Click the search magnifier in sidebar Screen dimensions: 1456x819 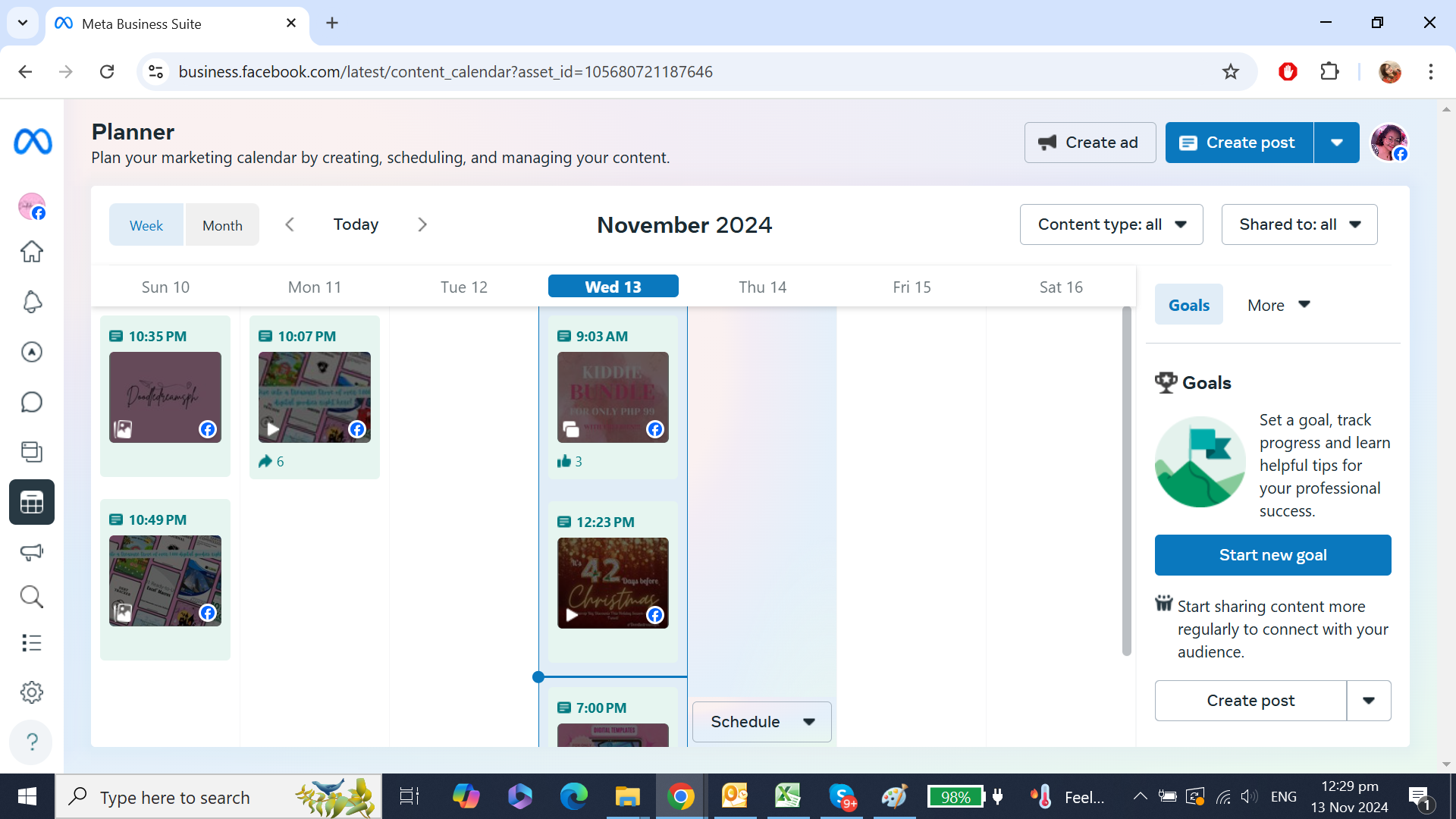click(x=32, y=597)
